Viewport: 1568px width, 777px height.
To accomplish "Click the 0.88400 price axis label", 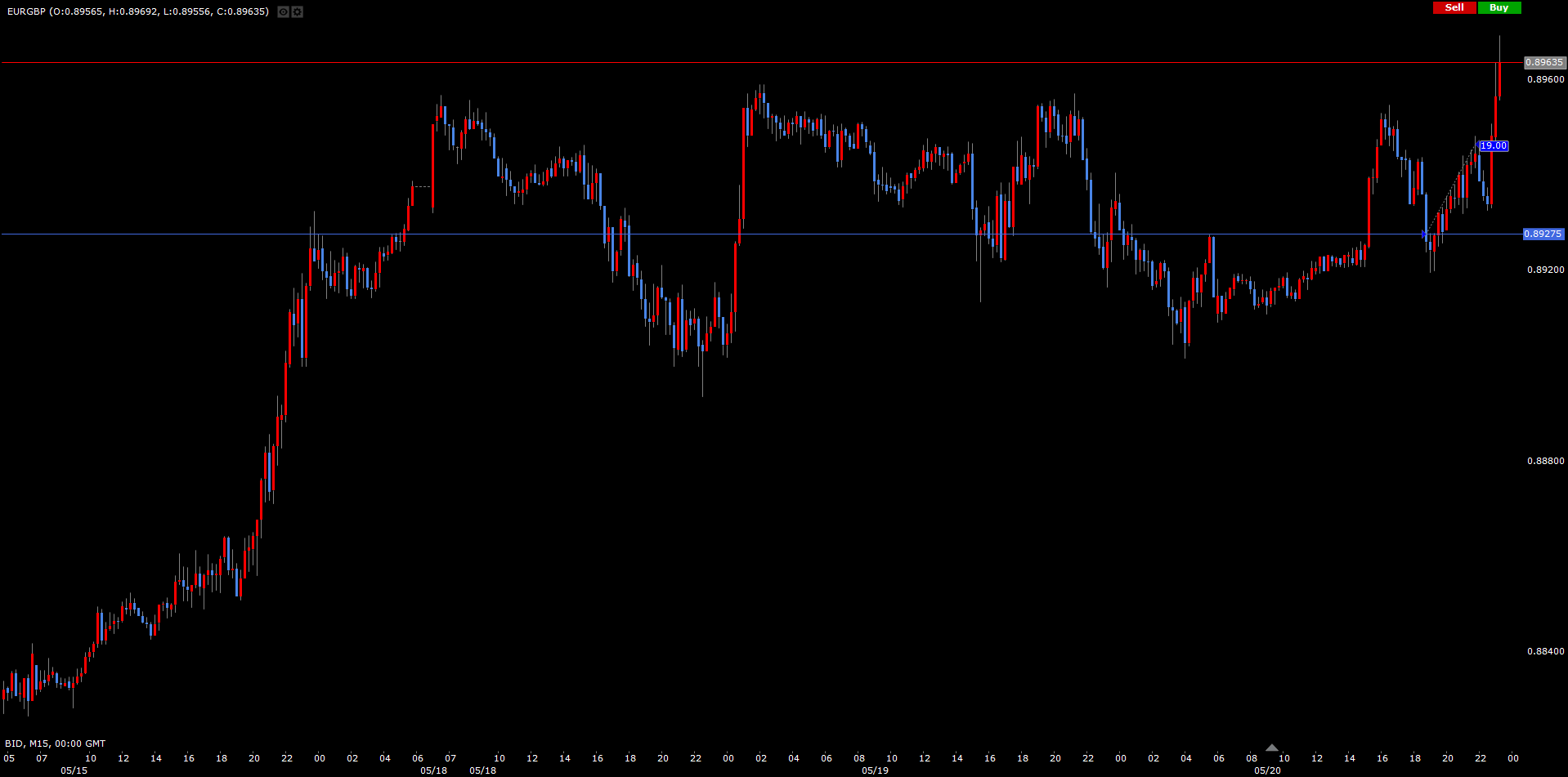I will (x=1545, y=651).
